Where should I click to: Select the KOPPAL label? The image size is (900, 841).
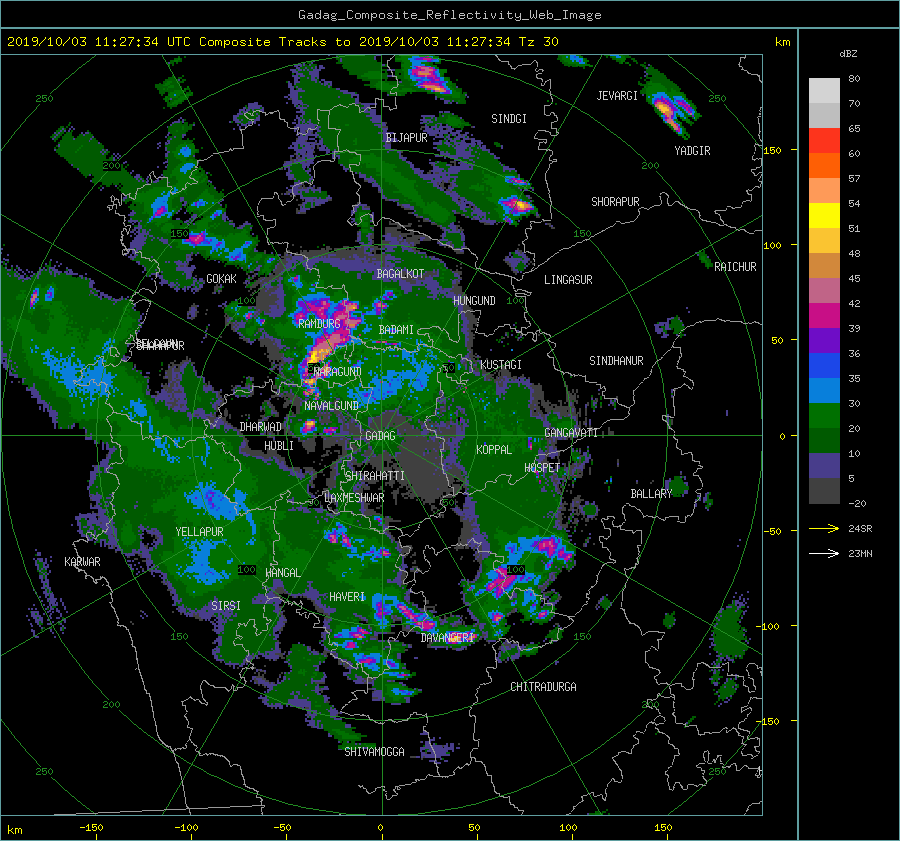pyautogui.click(x=494, y=450)
